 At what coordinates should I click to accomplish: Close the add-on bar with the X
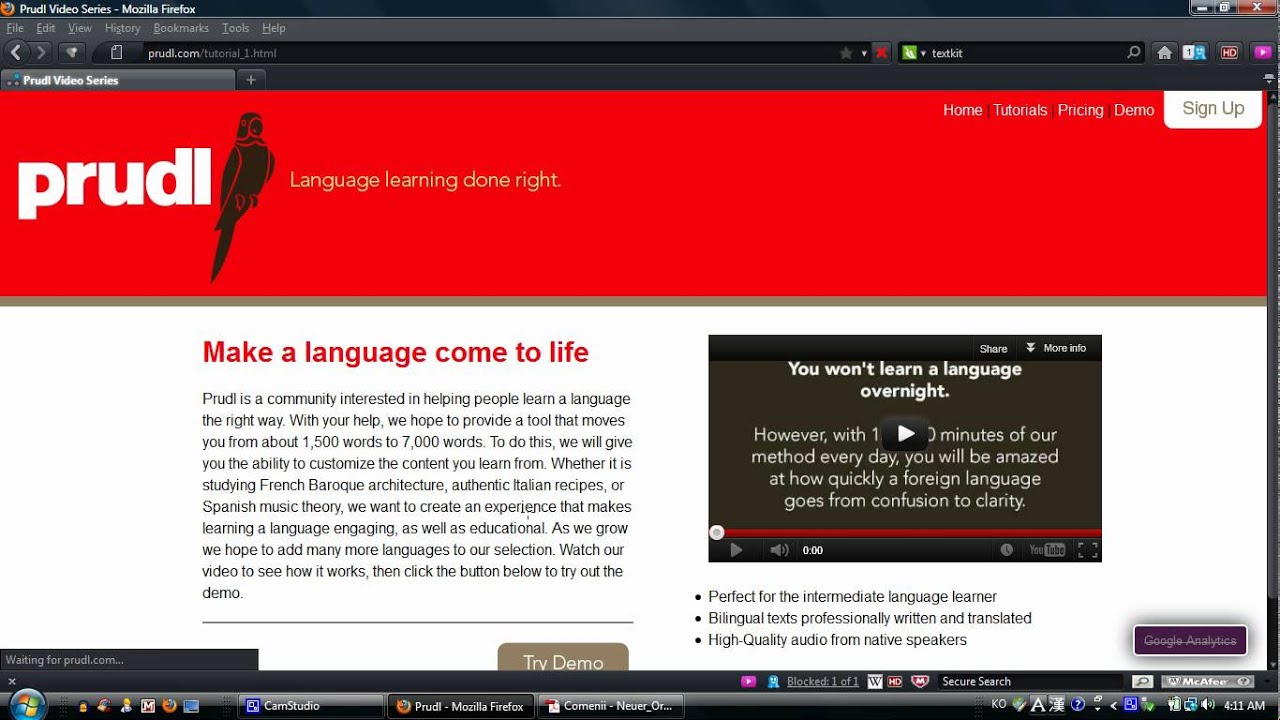pos(12,681)
